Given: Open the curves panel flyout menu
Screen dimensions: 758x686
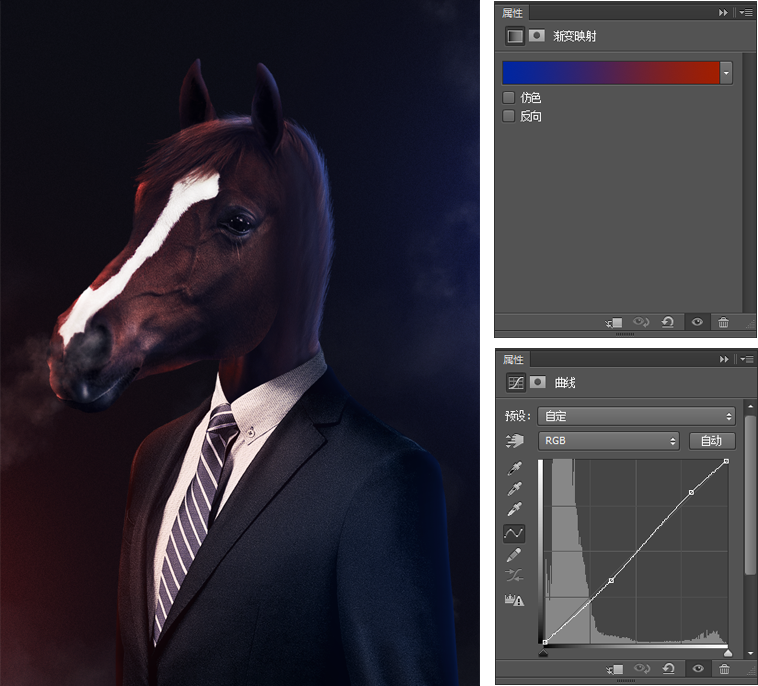Looking at the screenshot, I should 747,359.
